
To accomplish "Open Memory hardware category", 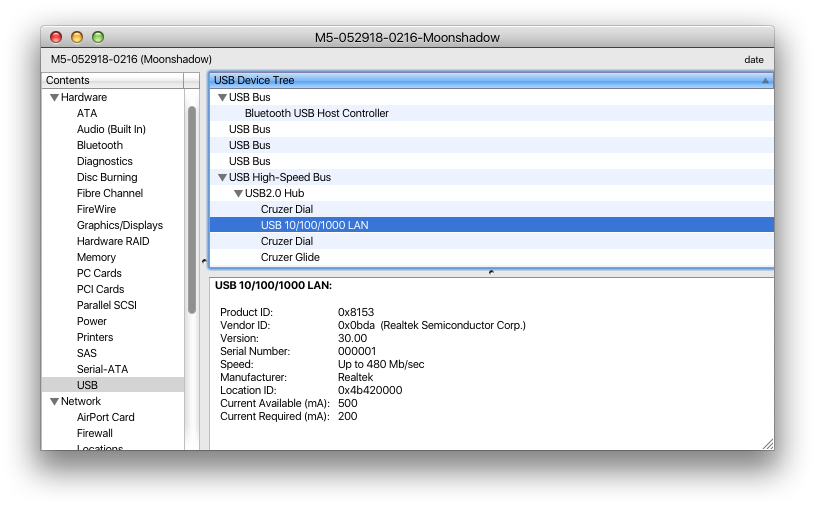I will pos(96,257).
